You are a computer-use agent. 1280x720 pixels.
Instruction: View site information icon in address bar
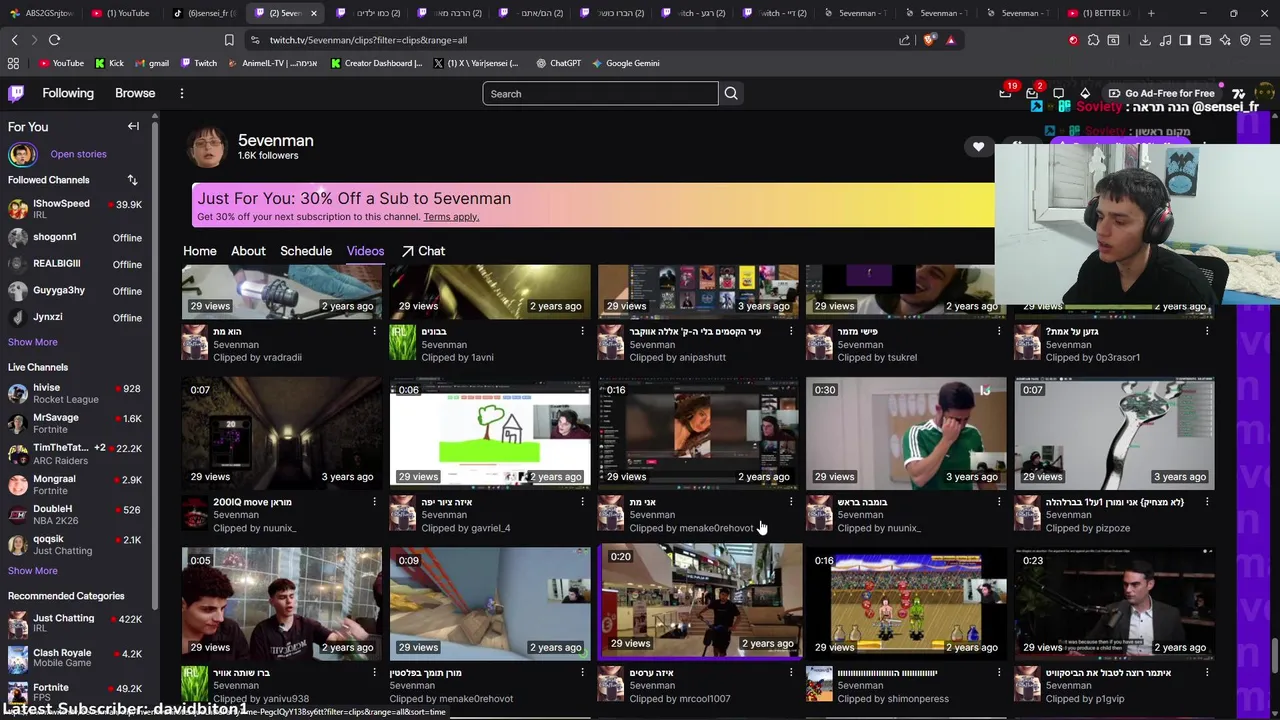point(256,40)
